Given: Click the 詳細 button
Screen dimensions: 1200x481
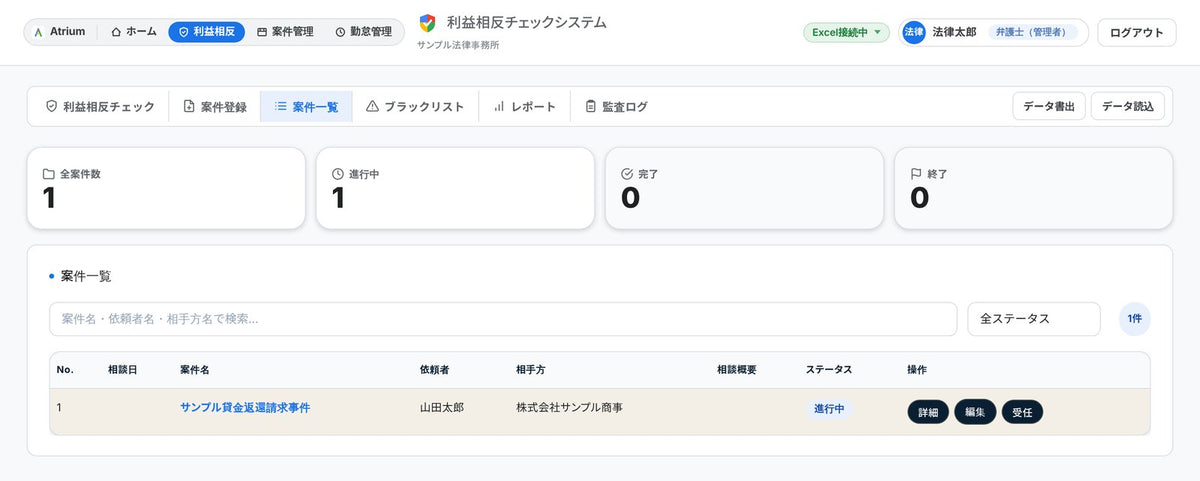Looking at the screenshot, I should [x=928, y=412].
